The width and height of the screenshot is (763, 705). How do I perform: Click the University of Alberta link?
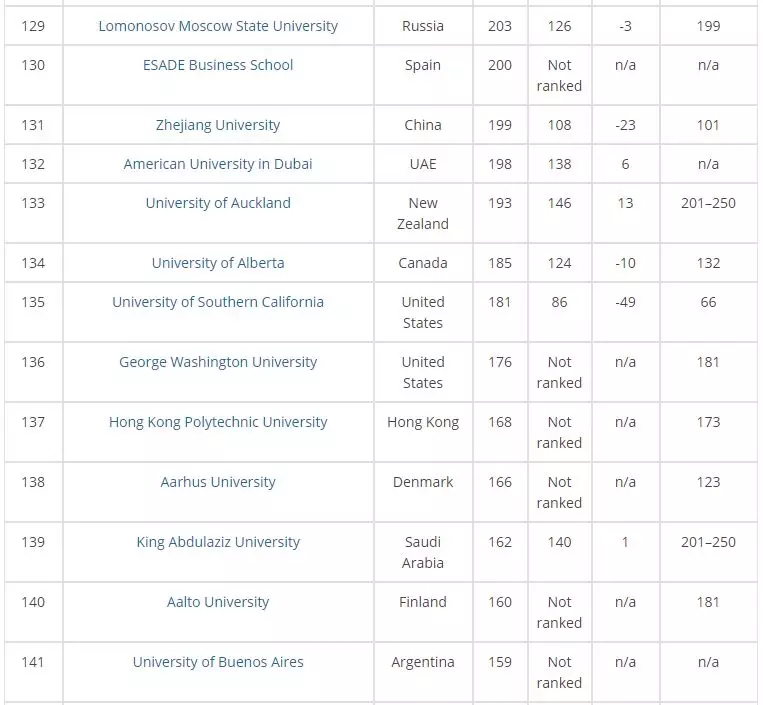coord(218,263)
